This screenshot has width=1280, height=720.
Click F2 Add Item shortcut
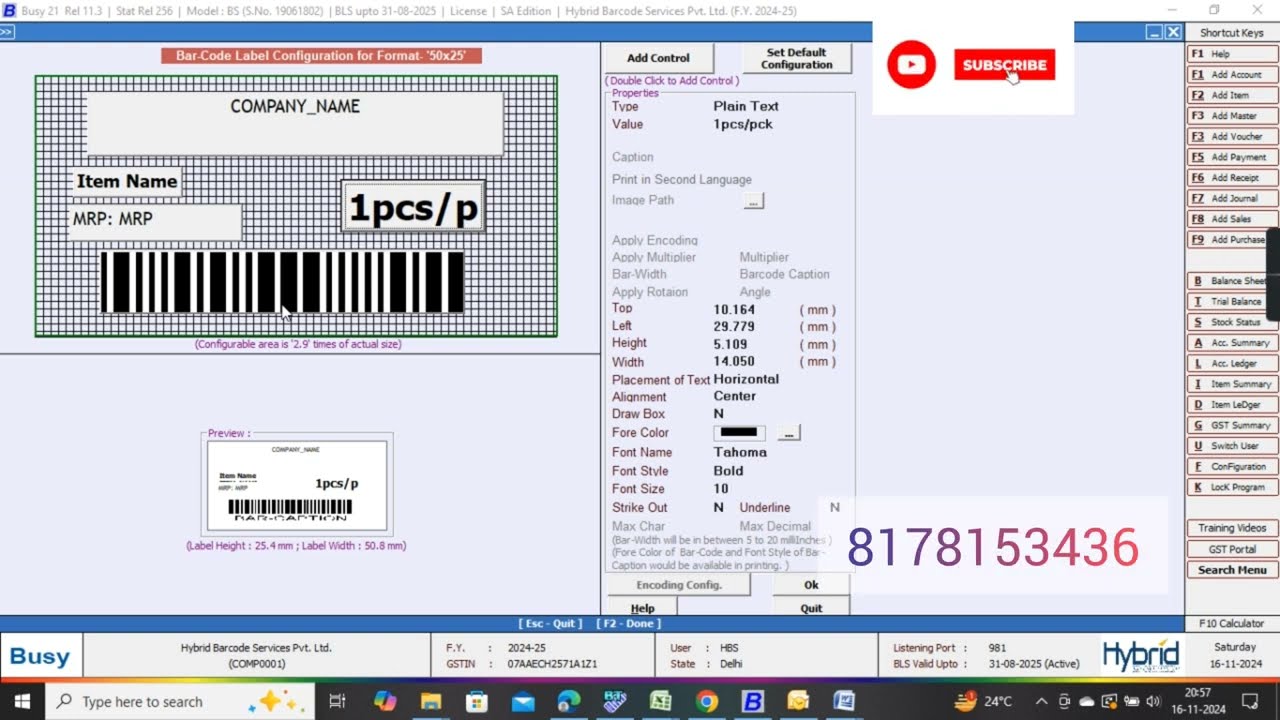tap(1232, 95)
